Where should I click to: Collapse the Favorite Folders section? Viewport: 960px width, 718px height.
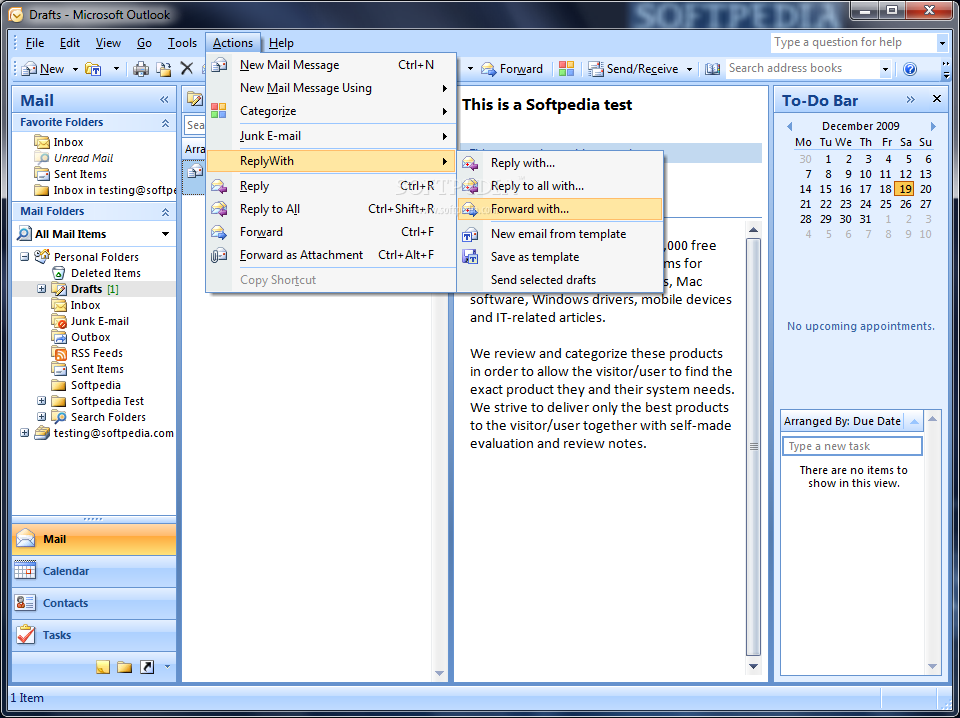[165, 123]
